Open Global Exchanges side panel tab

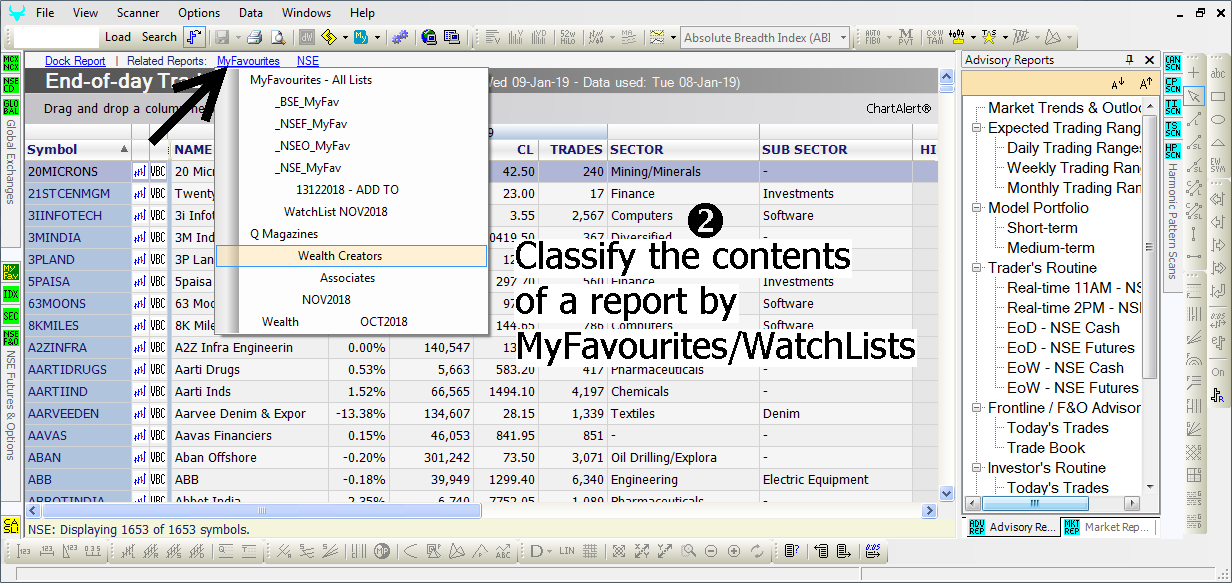[11, 160]
